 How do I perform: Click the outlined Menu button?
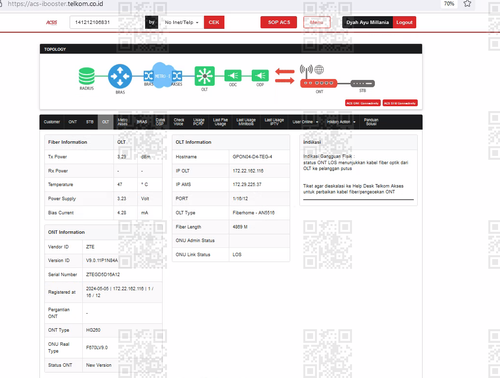[317, 22]
